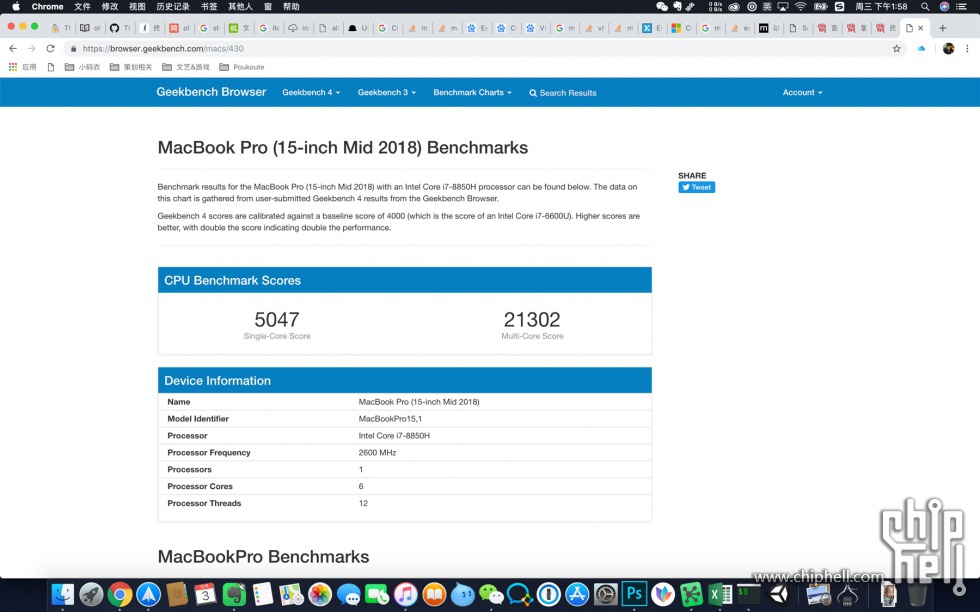
Task: Select the Intel Core i7-8850H processor value
Action: (394, 436)
